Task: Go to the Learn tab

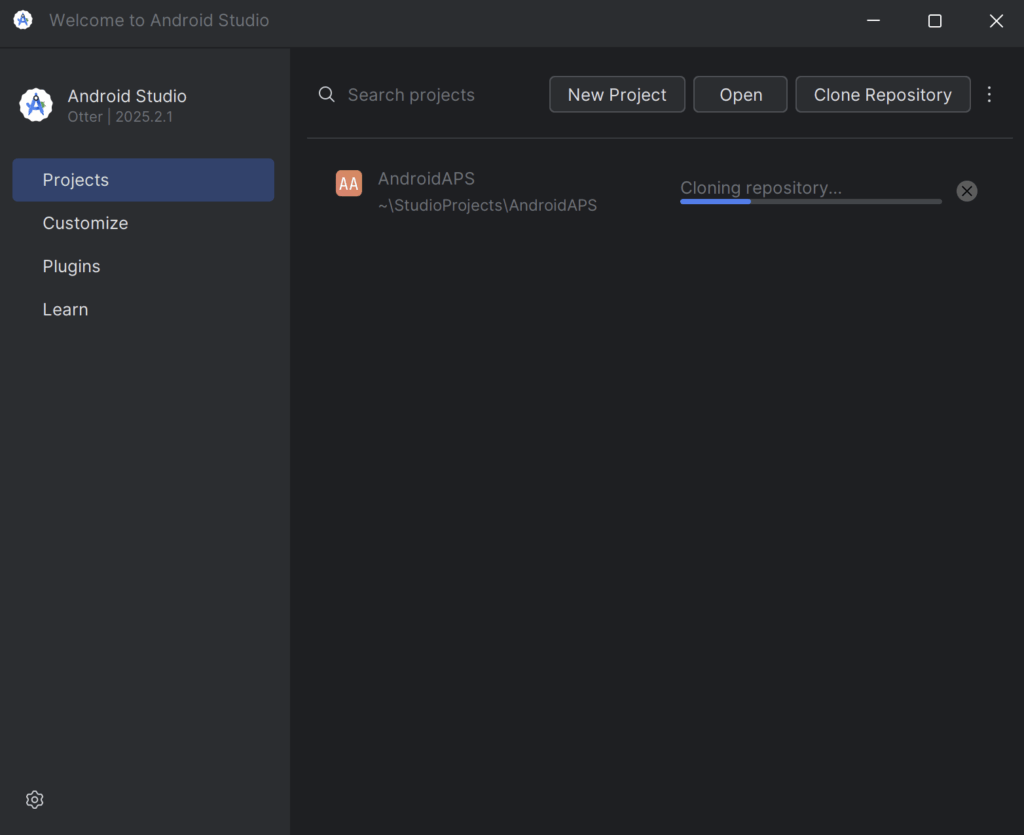Action: (x=65, y=309)
